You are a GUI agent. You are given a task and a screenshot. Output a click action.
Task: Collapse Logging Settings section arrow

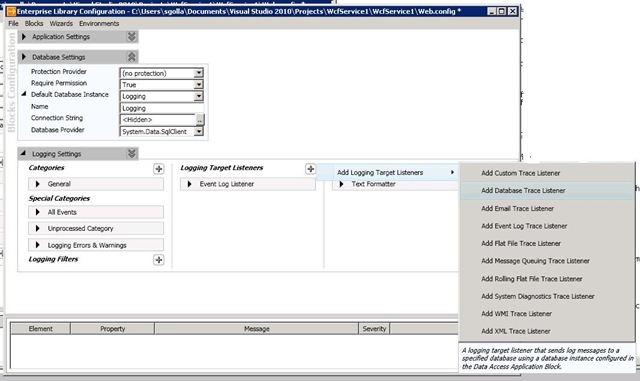point(23,153)
